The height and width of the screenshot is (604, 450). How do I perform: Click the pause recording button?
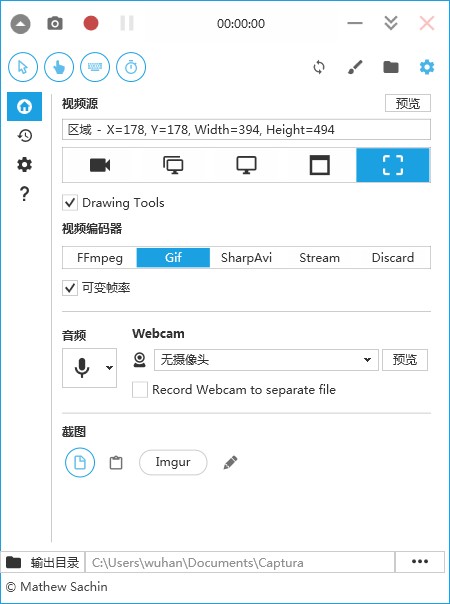click(x=127, y=23)
